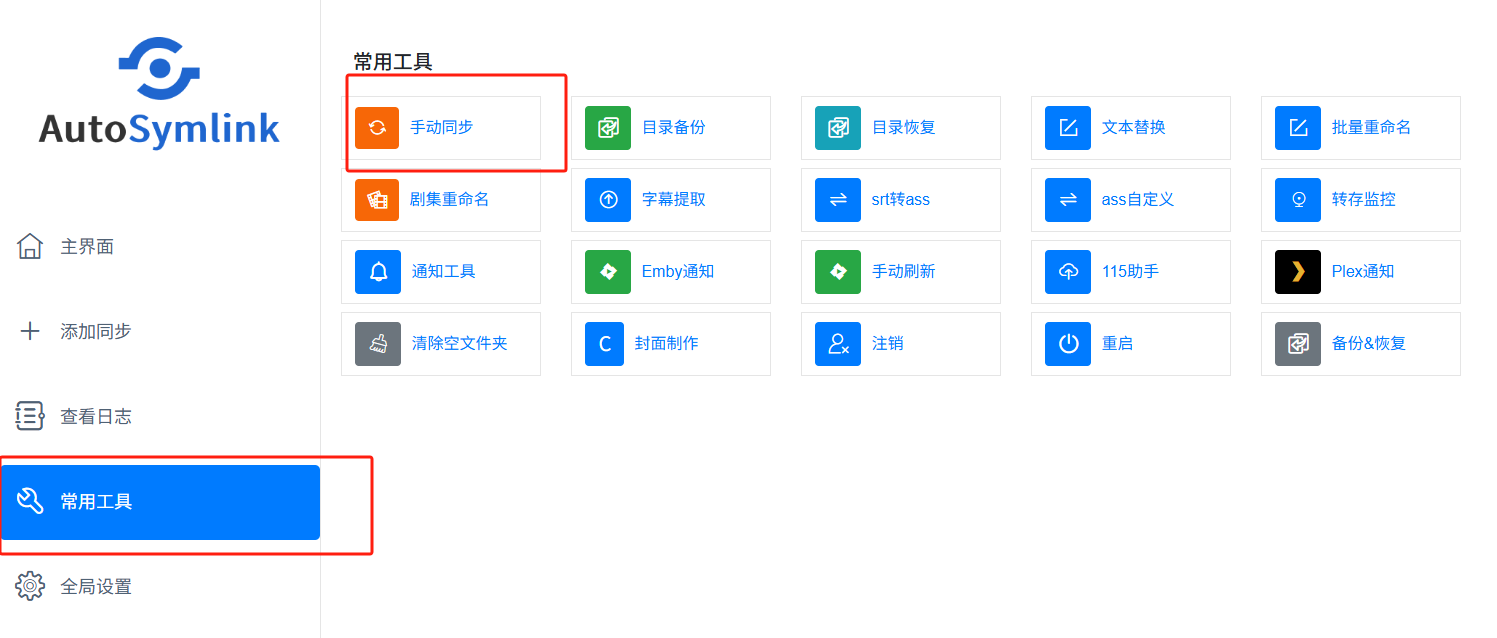Open the 通知工具 link
The width and height of the screenshot is (1497, 638).
click(444, 272)
